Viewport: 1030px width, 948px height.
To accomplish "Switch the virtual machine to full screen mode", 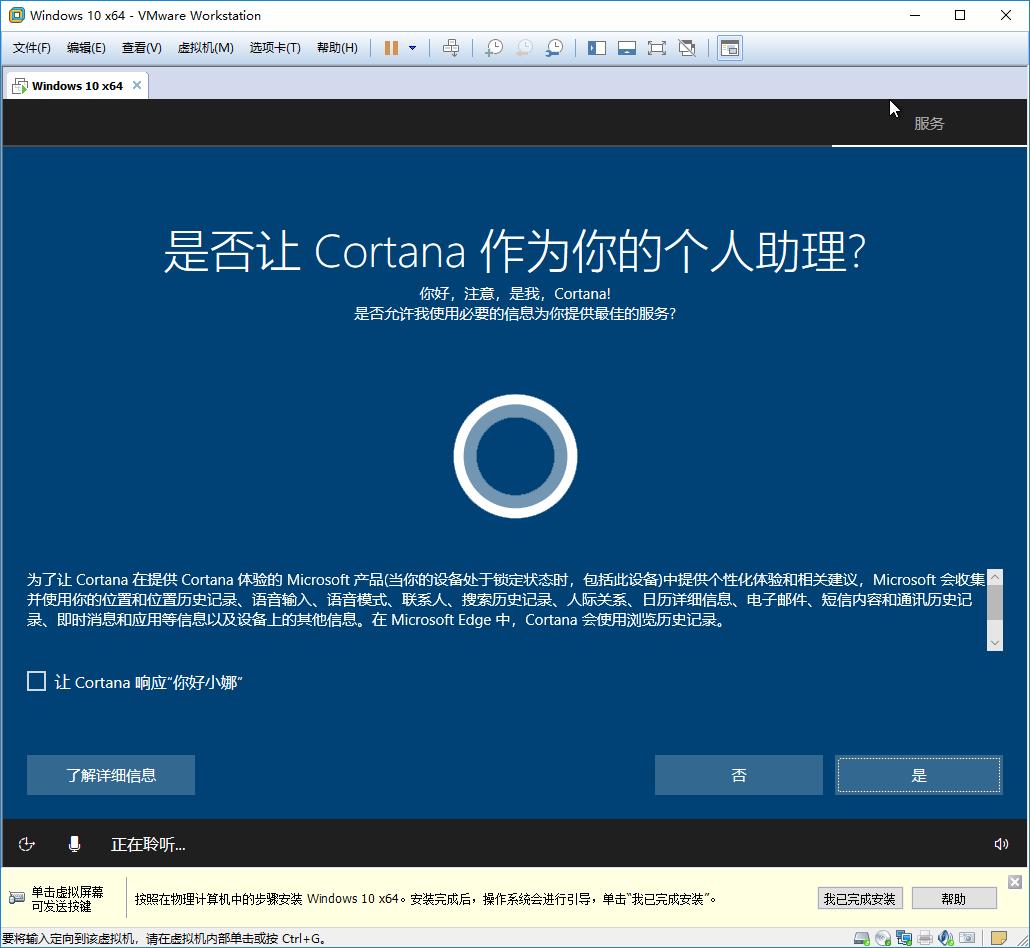I will coord(657,47).
